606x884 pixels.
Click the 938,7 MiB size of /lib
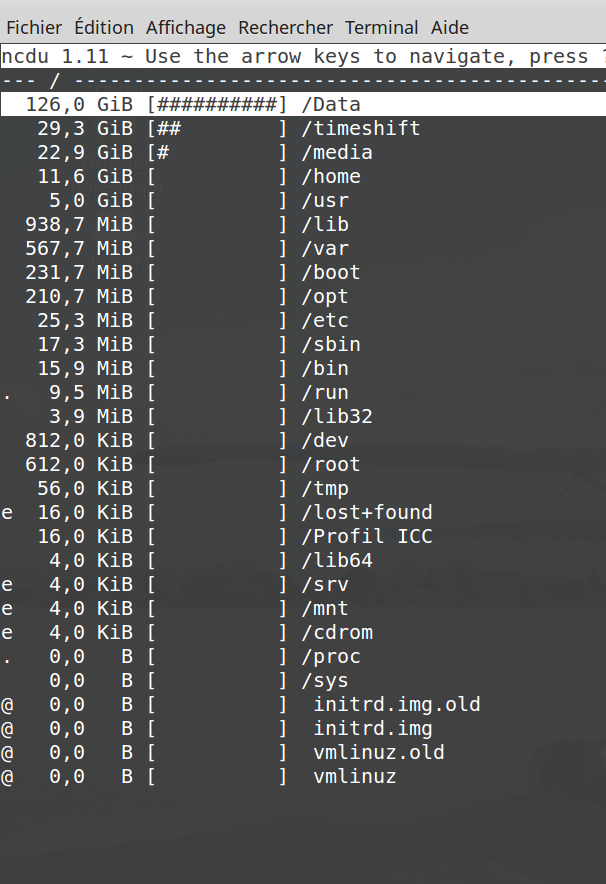(x=79, y=224)
